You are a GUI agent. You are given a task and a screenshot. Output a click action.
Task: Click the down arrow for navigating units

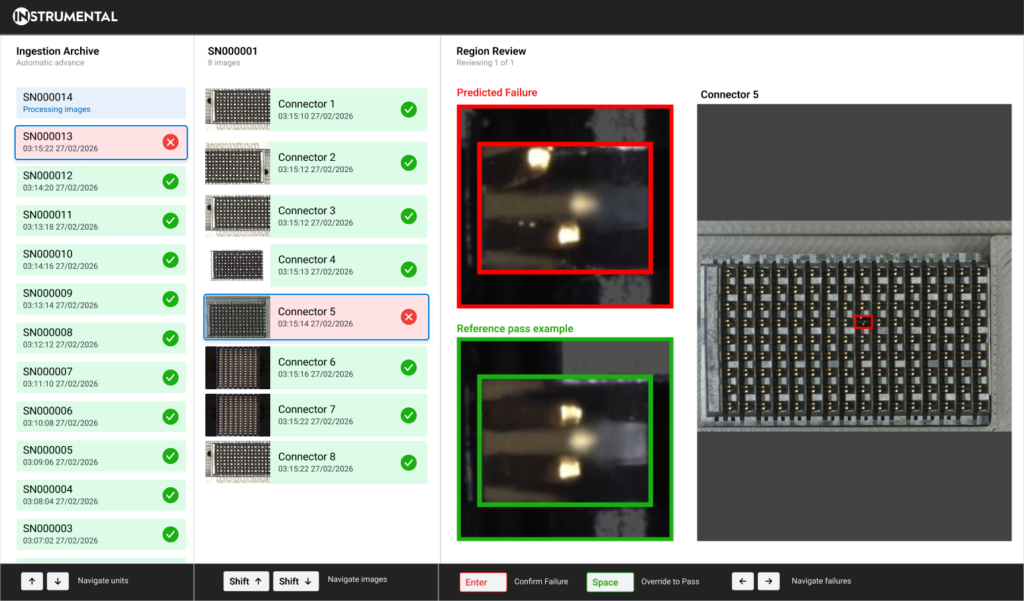click(57, 580)
